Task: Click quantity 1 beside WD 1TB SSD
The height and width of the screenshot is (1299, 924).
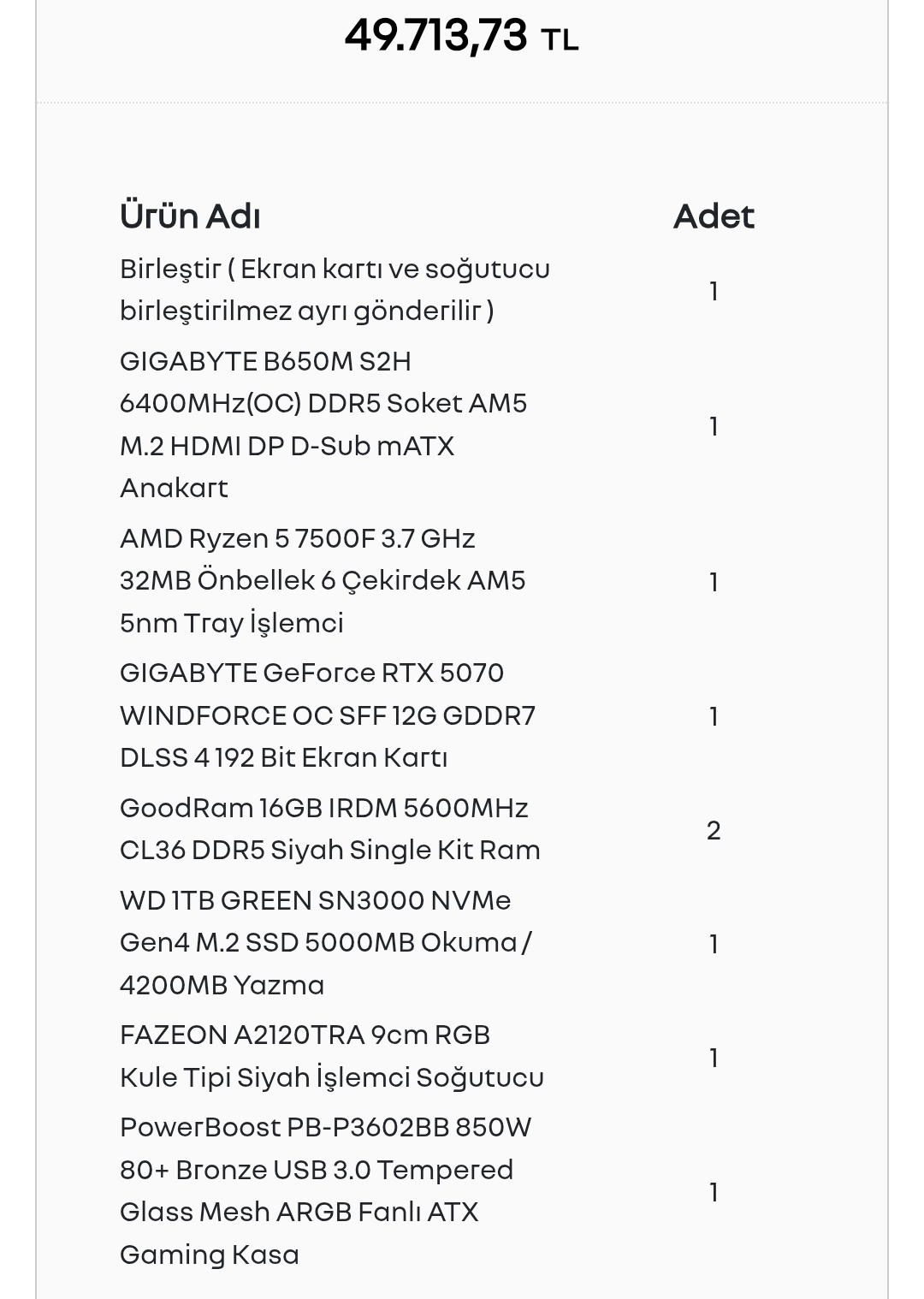Action: click(x=714, y=944)
